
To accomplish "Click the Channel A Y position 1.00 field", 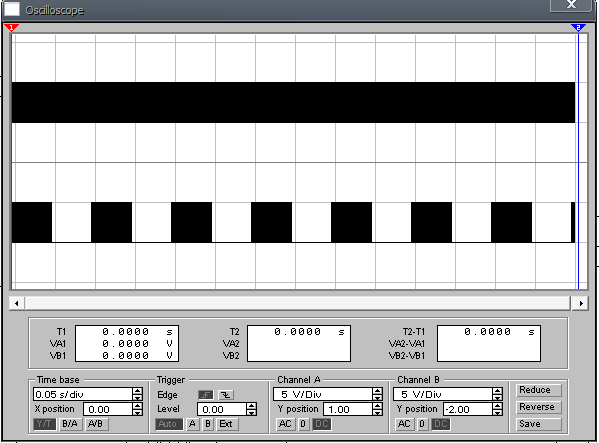I will (x=348, y=409).
